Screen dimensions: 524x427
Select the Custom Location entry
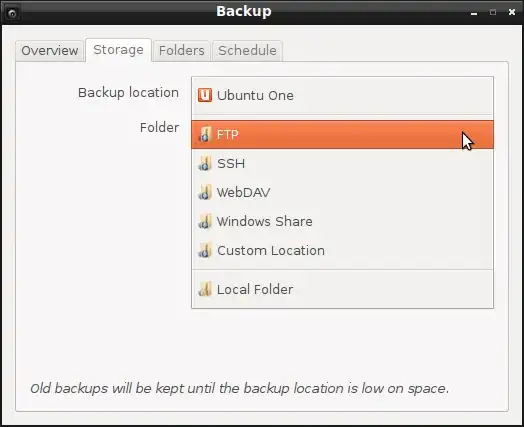click(x=342, y=250)
